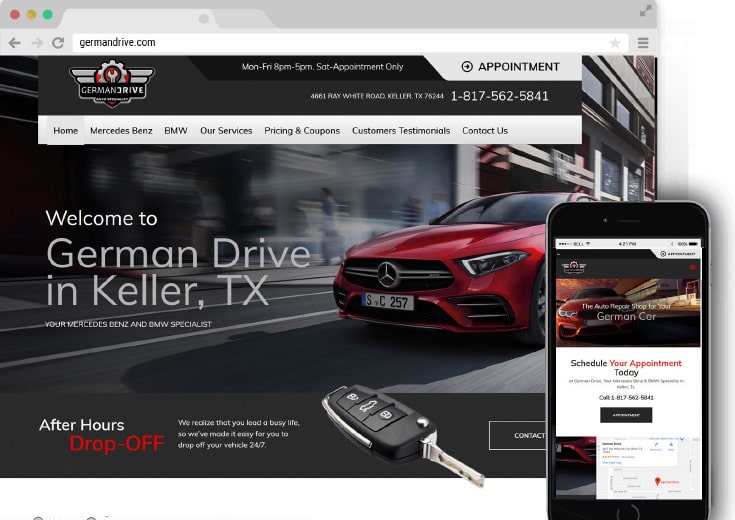The height and width of the screenshot is (520, 735).
Task: Tap the red map pin on the phone map
Action: [x=657, y=481]
